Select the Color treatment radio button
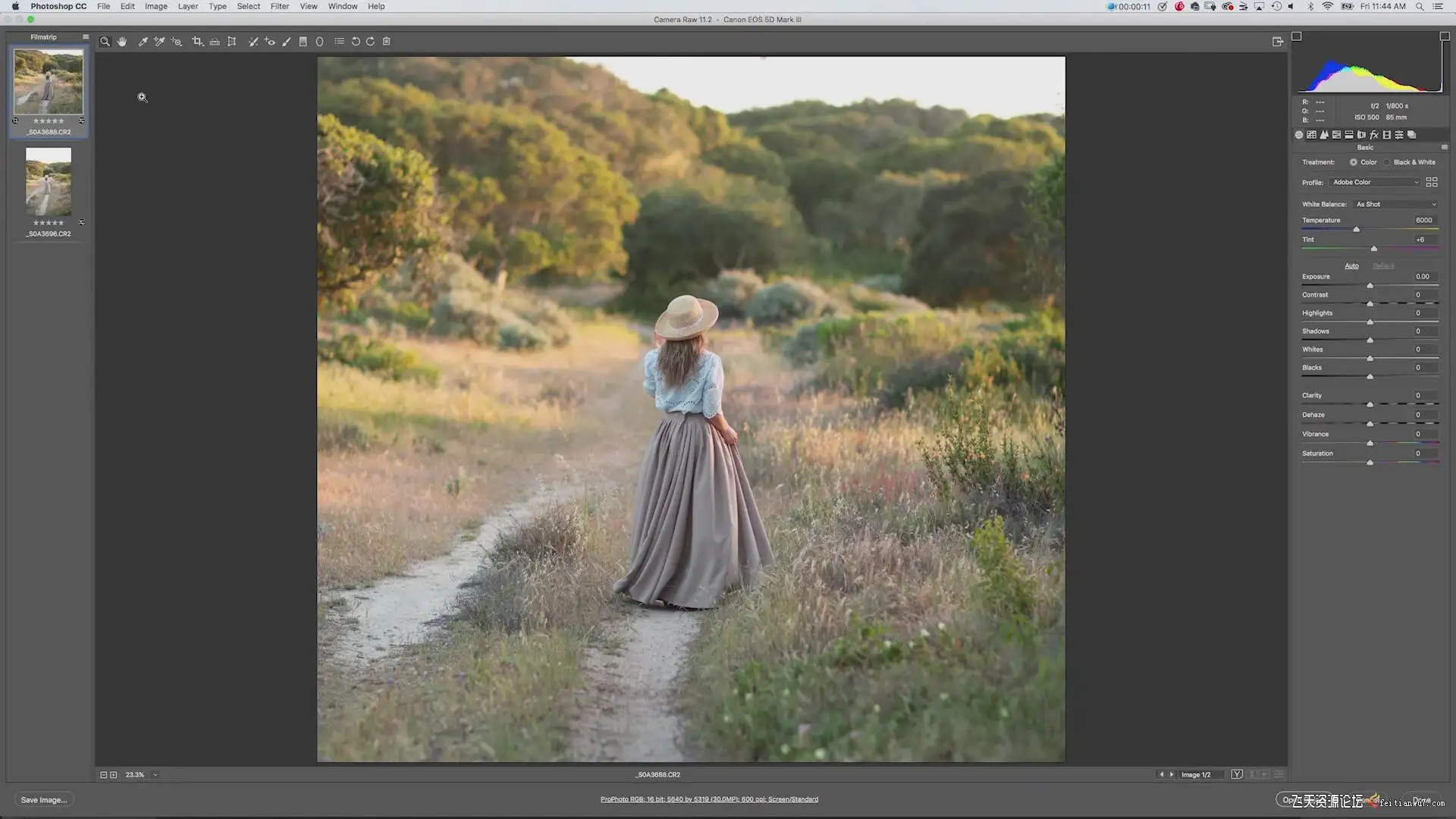The height and width of the screenshot is (819, 1456). point(1354,162)
